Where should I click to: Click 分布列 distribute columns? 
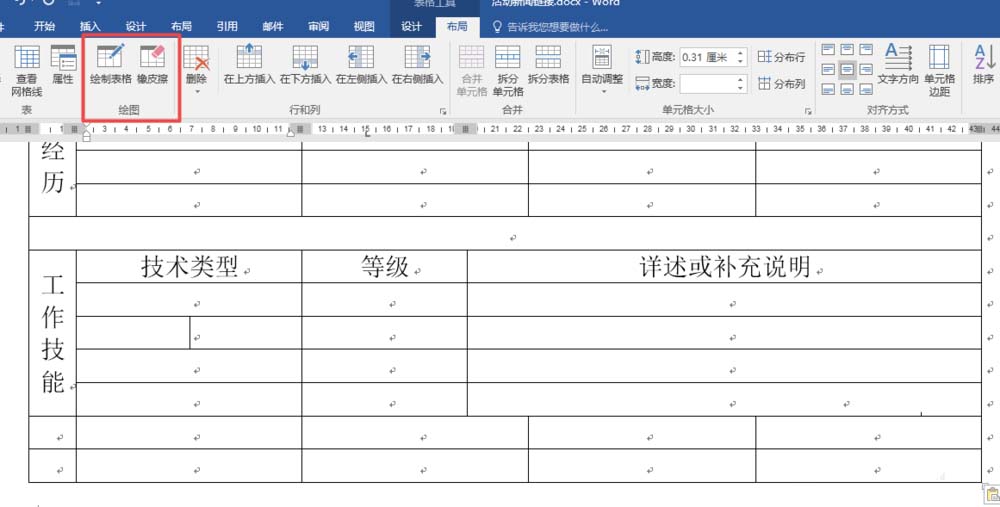pos(781,84)
